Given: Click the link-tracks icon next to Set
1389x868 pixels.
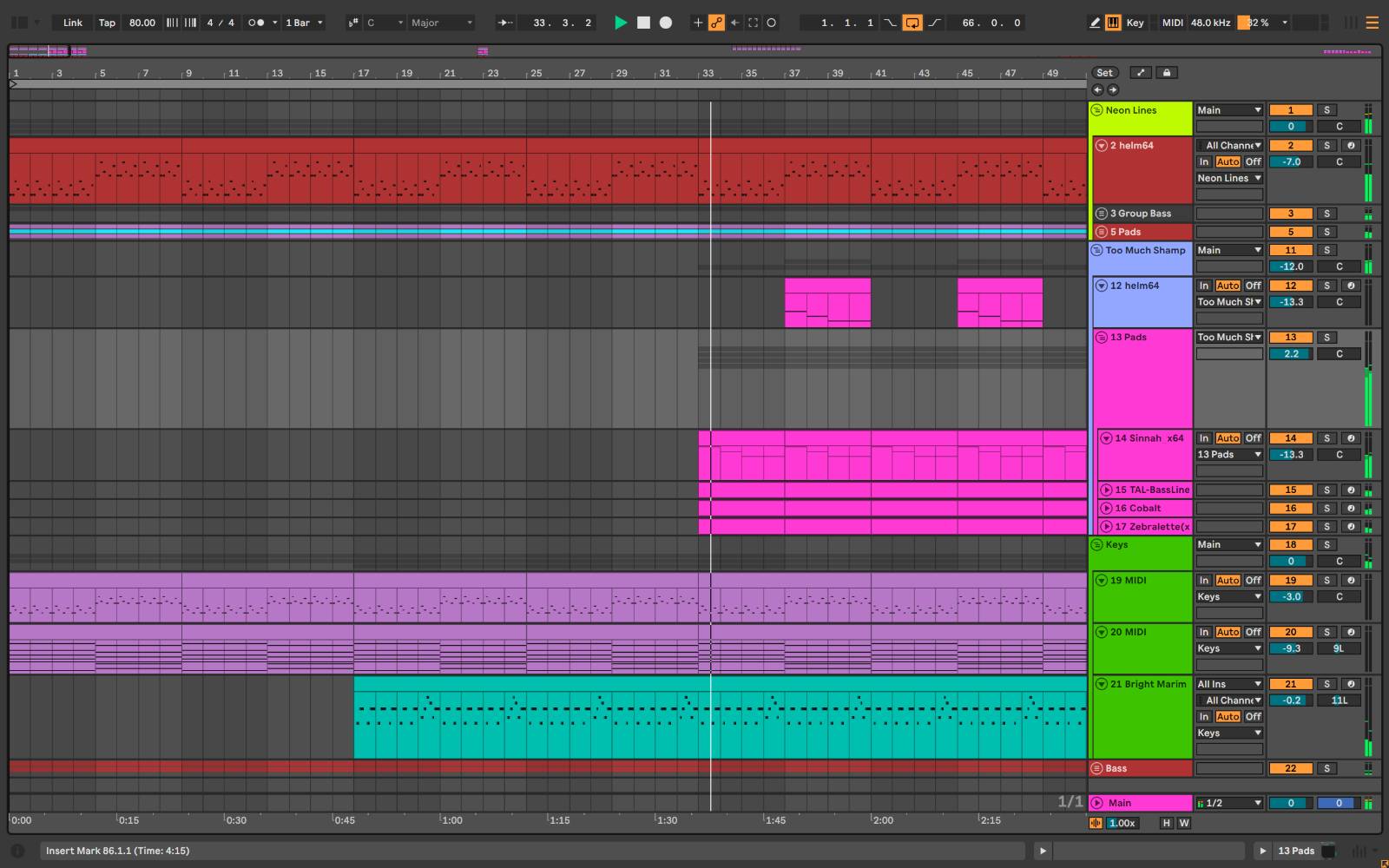Looking at the screenshot, I should [x=1142, y=72].
